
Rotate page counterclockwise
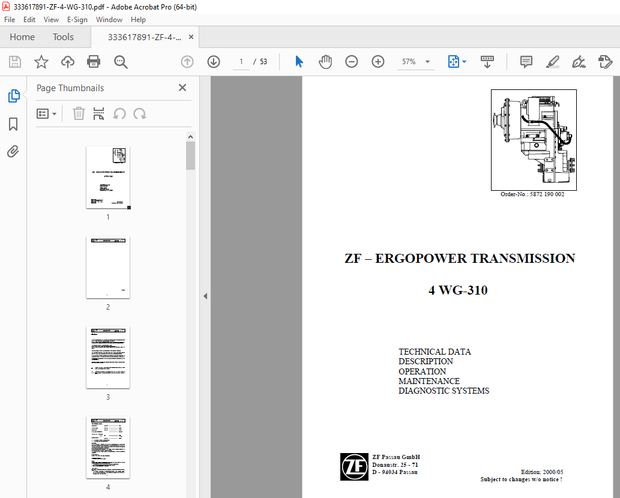click(x=119, y=114)
